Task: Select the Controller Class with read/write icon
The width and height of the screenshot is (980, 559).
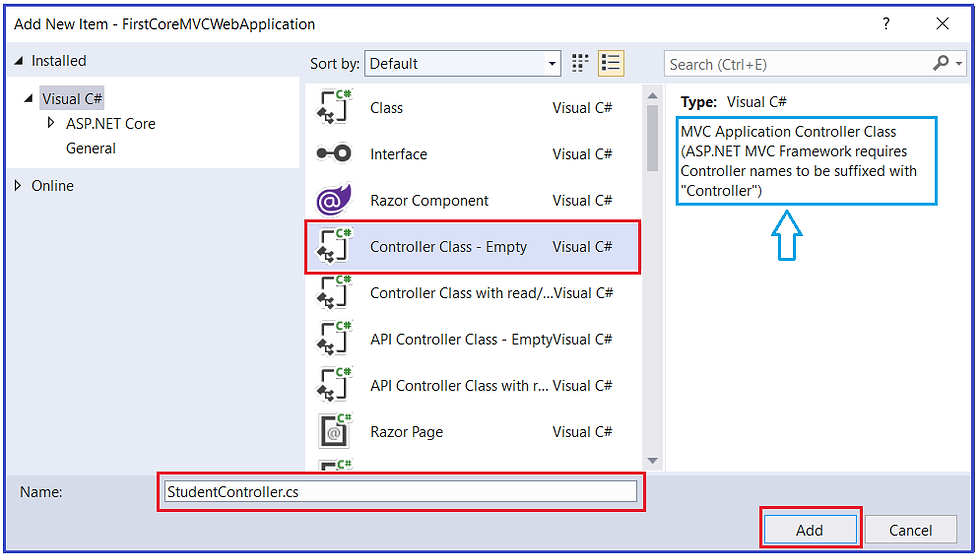Action: tap(334, 292)
